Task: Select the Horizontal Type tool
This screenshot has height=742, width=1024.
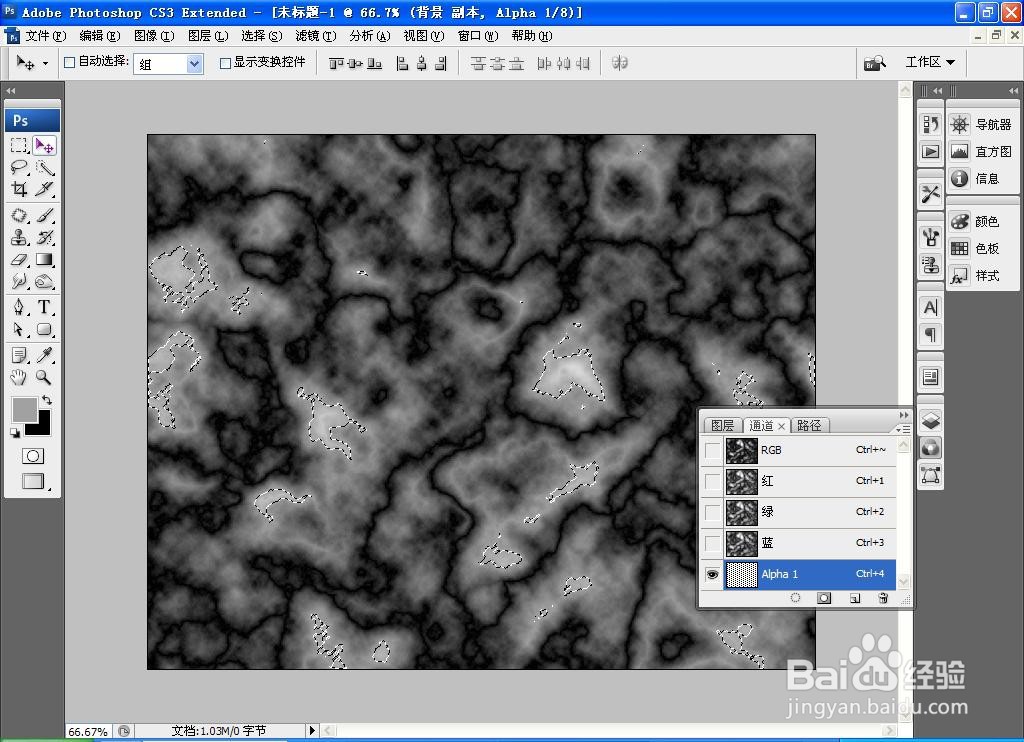Action: (x=44, y=307)
